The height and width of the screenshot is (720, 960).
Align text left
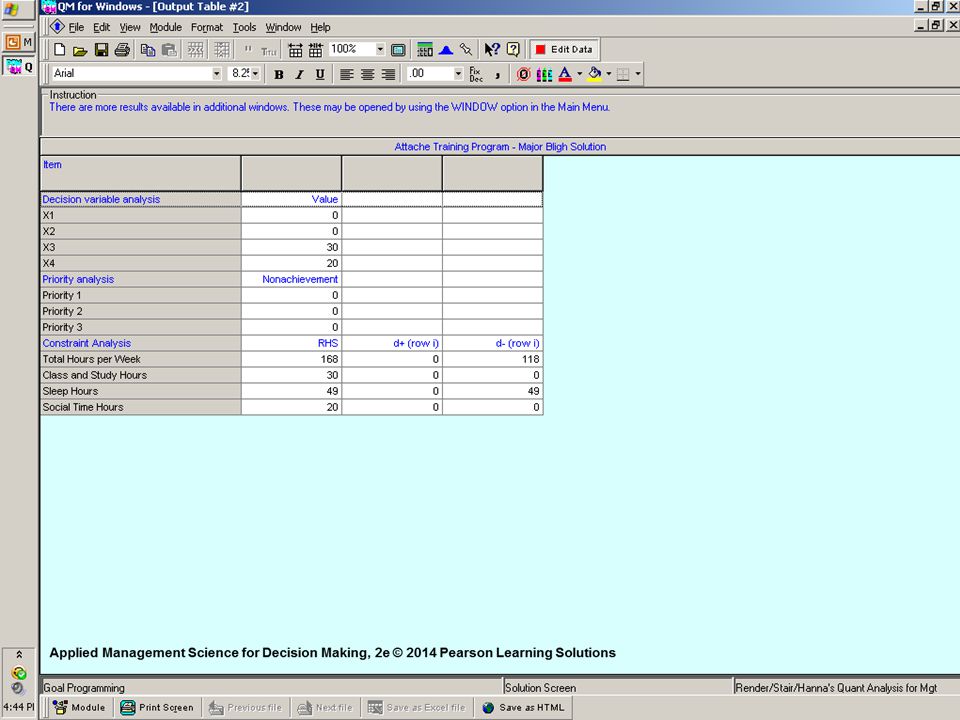tap(347, 75)
